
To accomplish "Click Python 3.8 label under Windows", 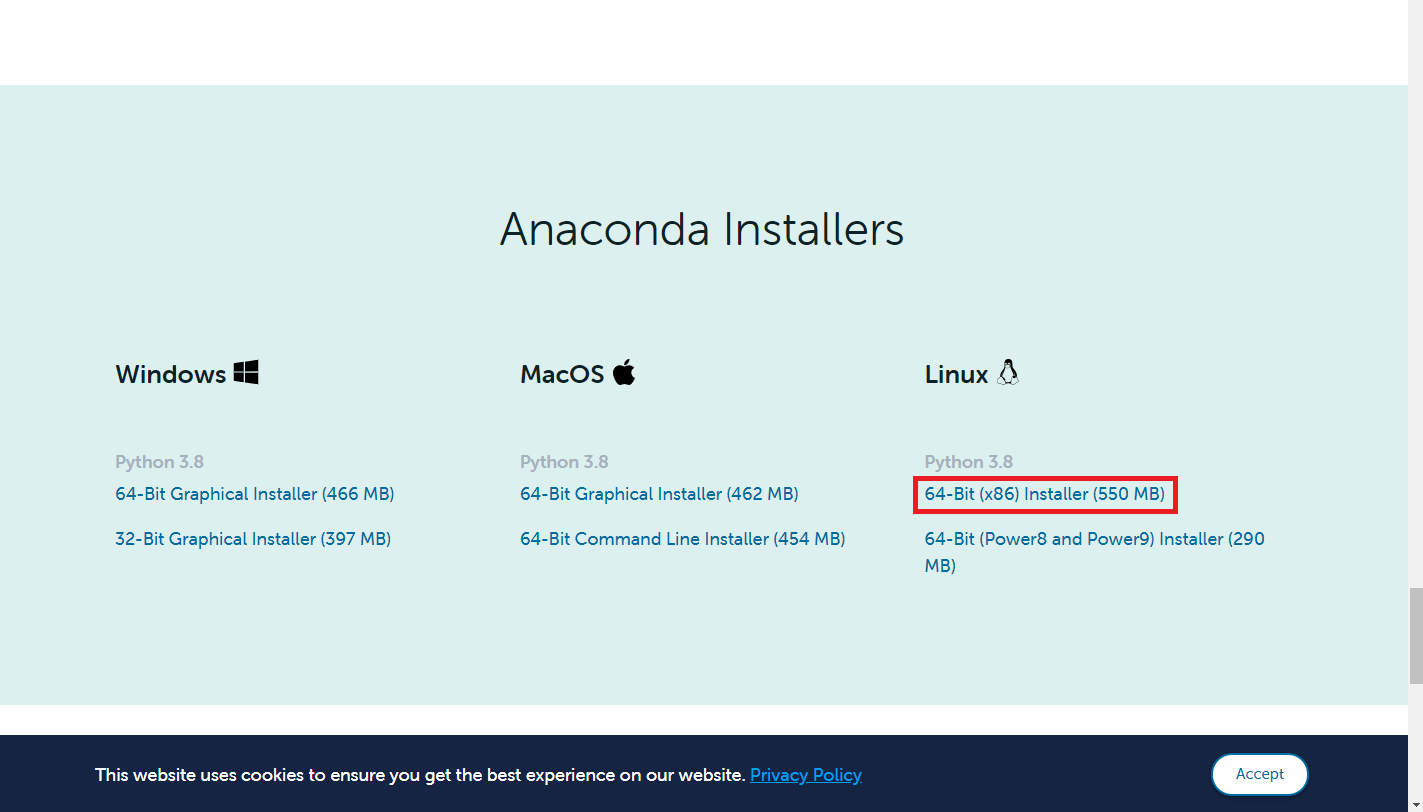I will coord(160,462).
